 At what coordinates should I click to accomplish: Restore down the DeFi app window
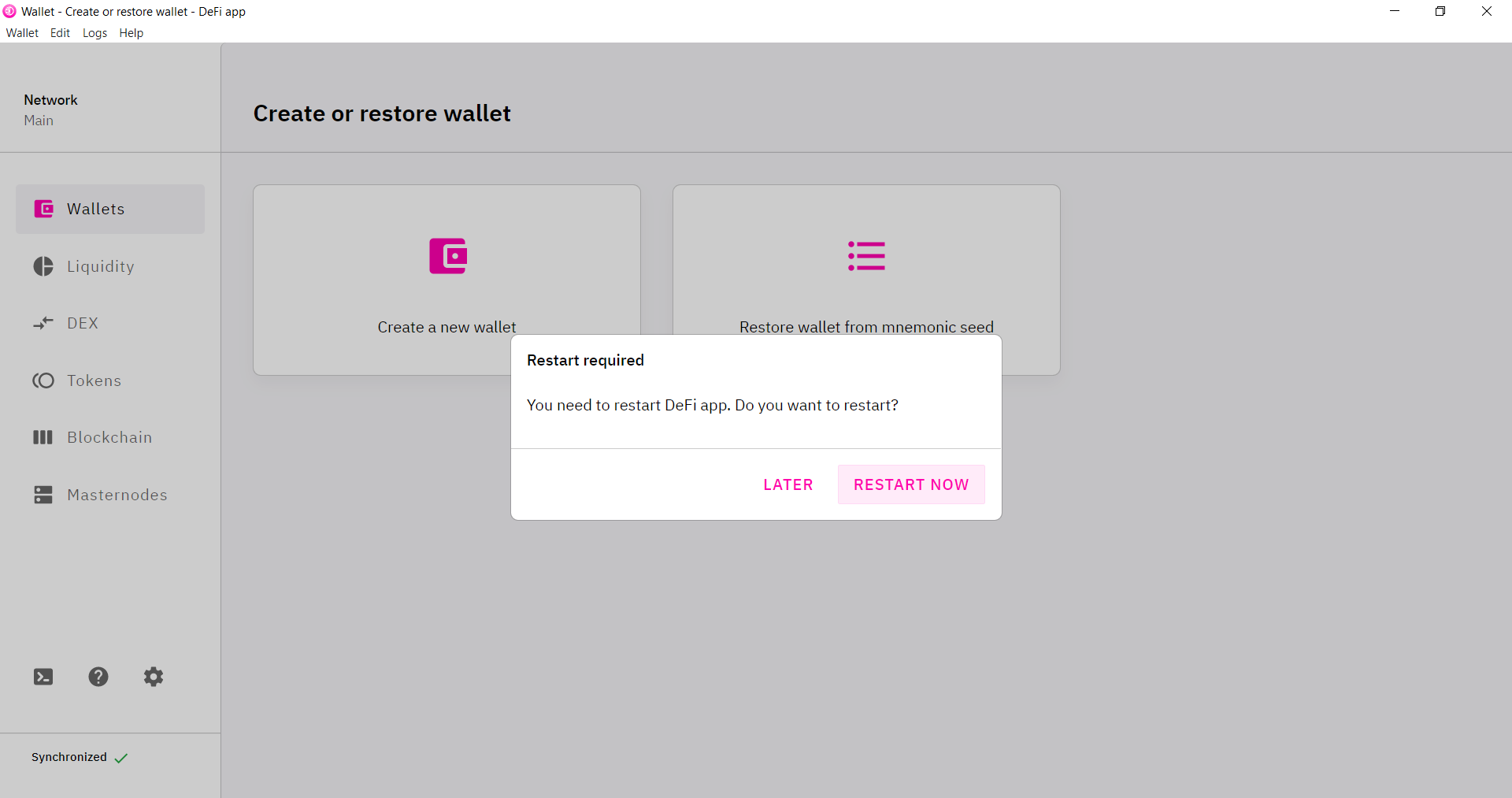click(x=1440, y=11)
